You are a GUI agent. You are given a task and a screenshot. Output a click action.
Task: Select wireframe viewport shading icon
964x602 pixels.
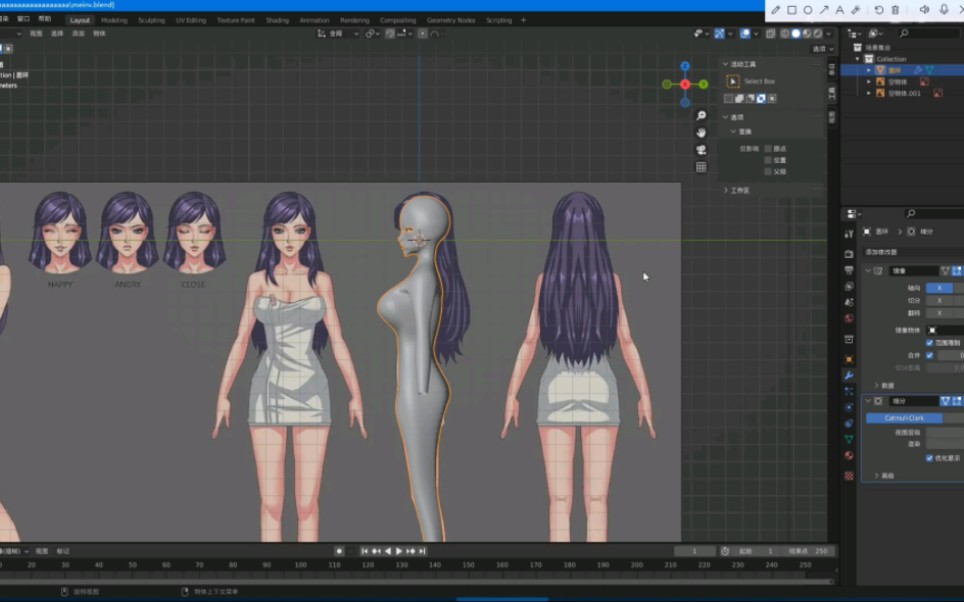[x=783, y=33]
